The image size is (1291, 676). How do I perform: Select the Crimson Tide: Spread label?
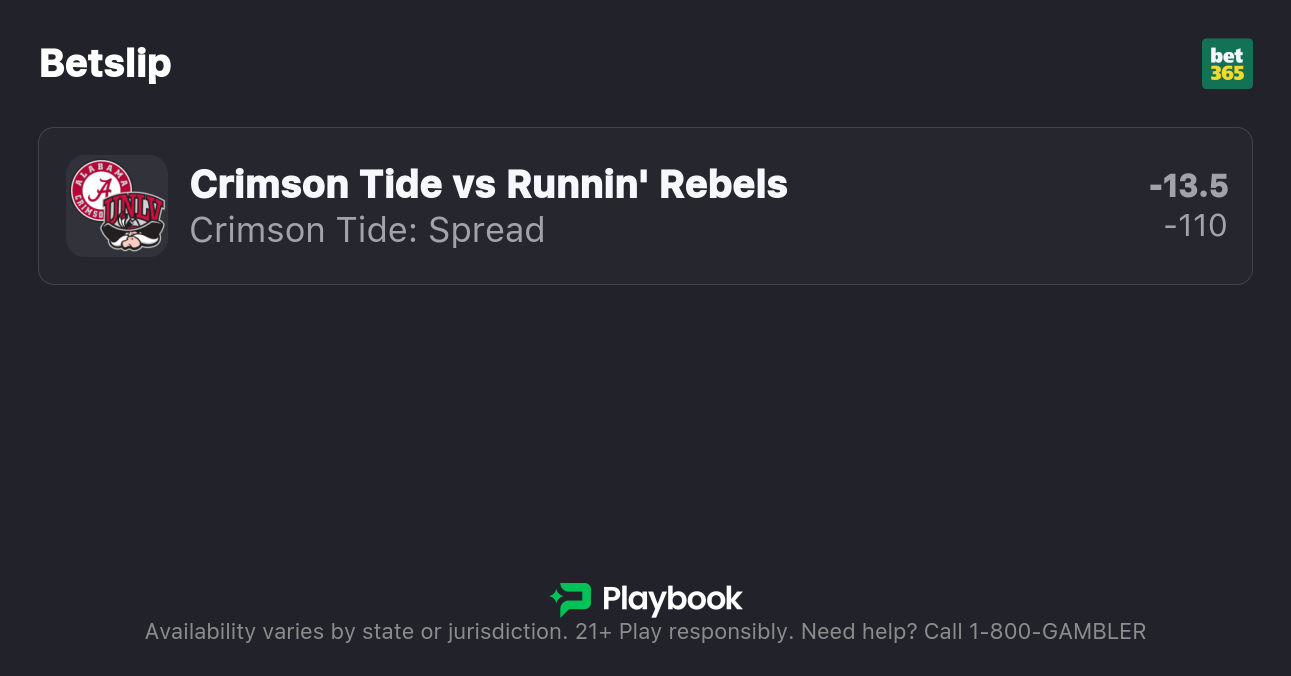(367, 230)
